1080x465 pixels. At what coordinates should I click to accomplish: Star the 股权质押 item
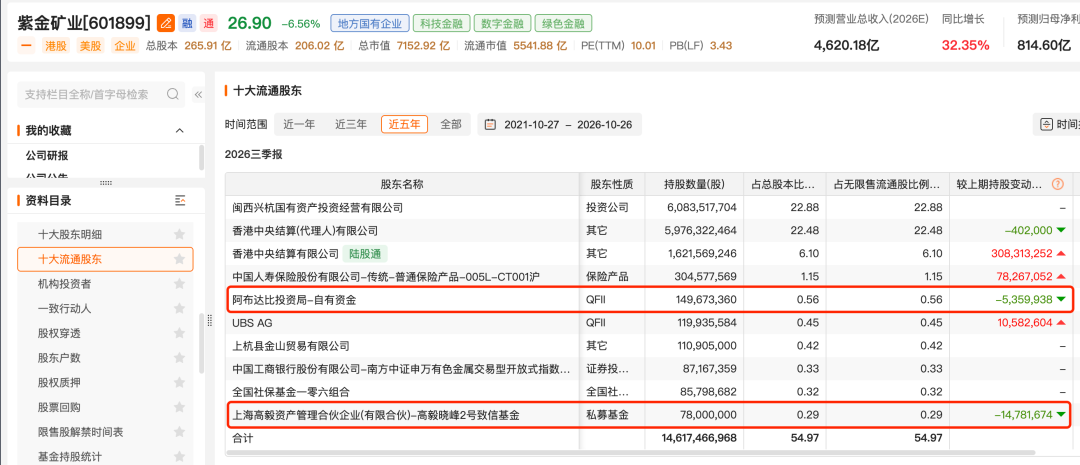pos(179,383)
